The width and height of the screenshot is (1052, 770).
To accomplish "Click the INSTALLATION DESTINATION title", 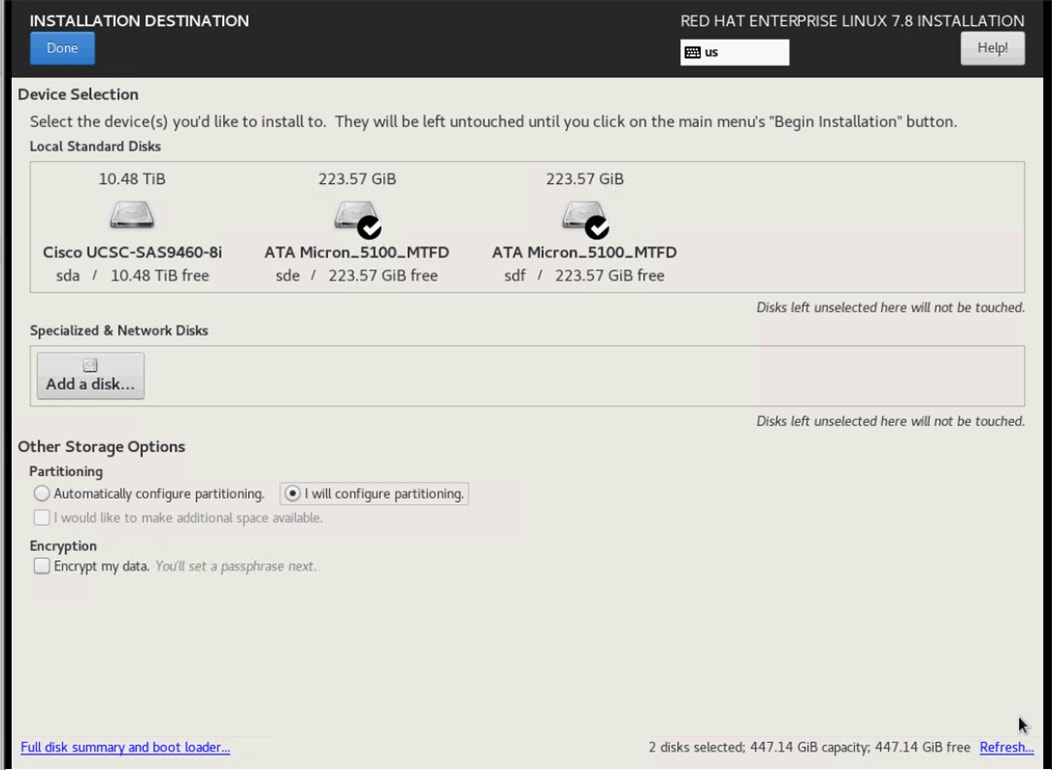I will 140,21.
